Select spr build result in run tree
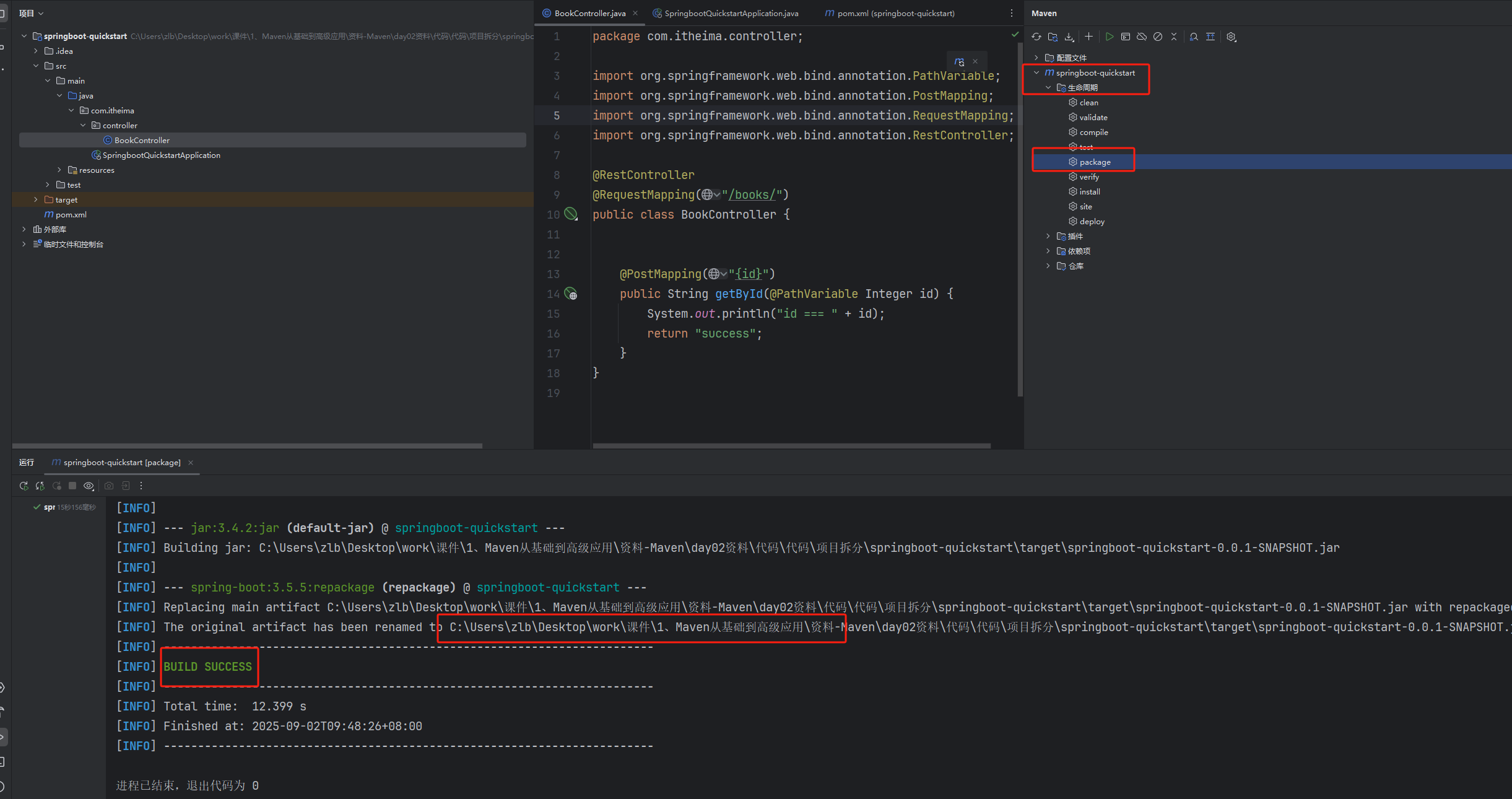This screenshot has width=1512, height=799. pyautogui.click(x=64, y=507)
